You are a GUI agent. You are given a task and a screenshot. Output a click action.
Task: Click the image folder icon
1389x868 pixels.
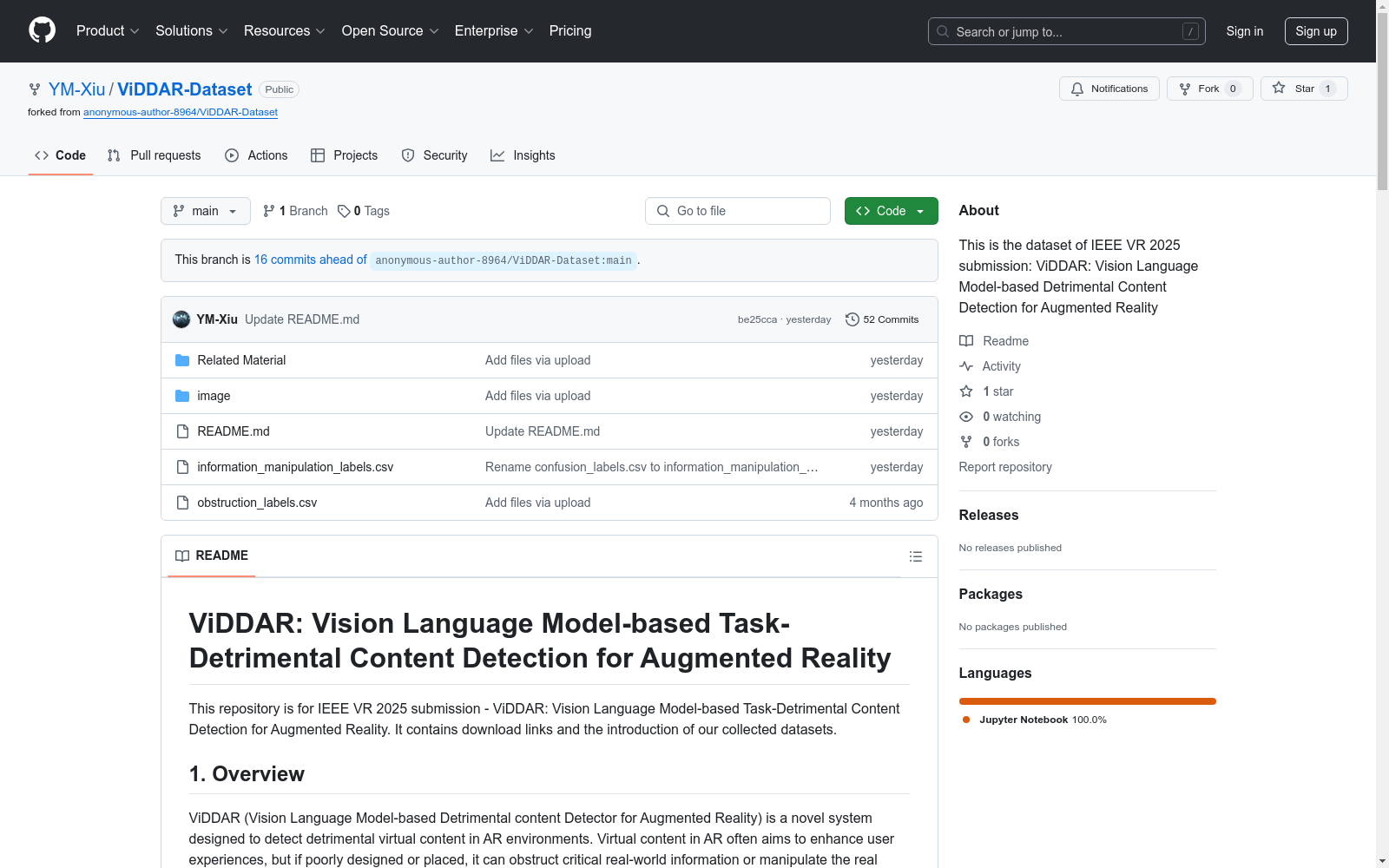[182, 396]
